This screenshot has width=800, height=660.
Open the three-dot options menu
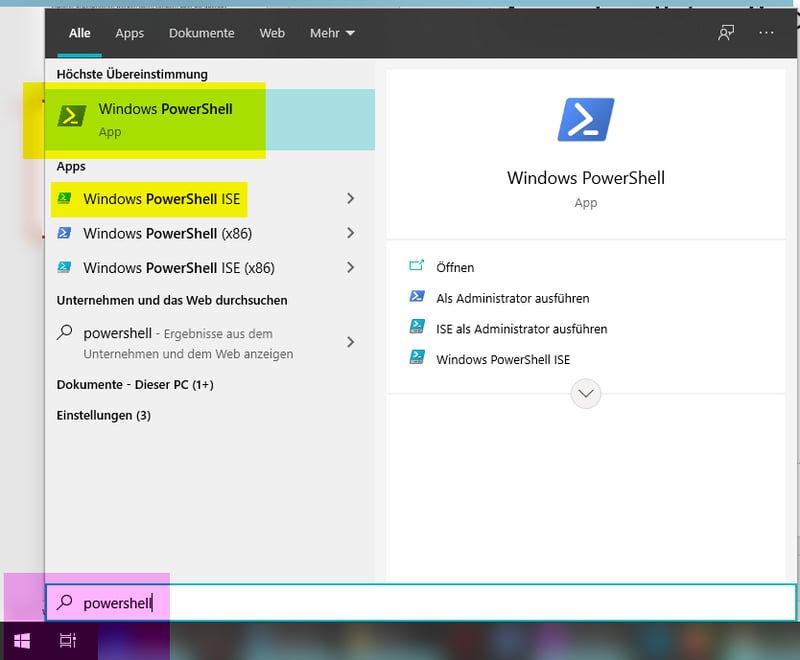coord(766,33)
